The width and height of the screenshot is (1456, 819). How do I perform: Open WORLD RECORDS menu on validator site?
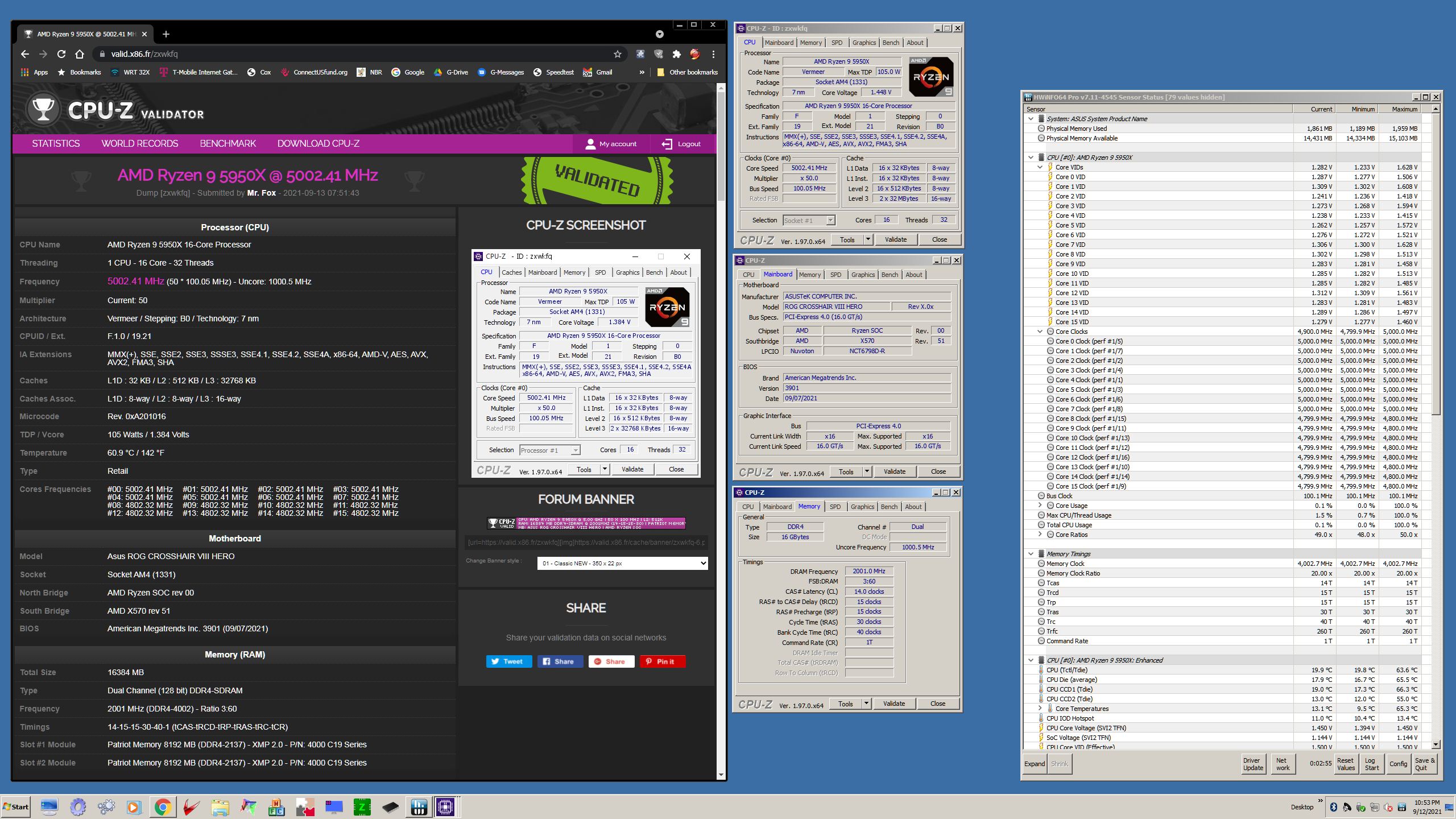coord(140,143)
